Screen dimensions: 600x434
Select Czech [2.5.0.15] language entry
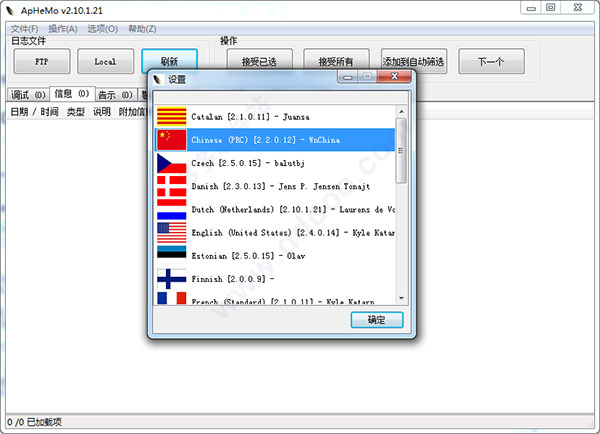(x=275, y=163)
